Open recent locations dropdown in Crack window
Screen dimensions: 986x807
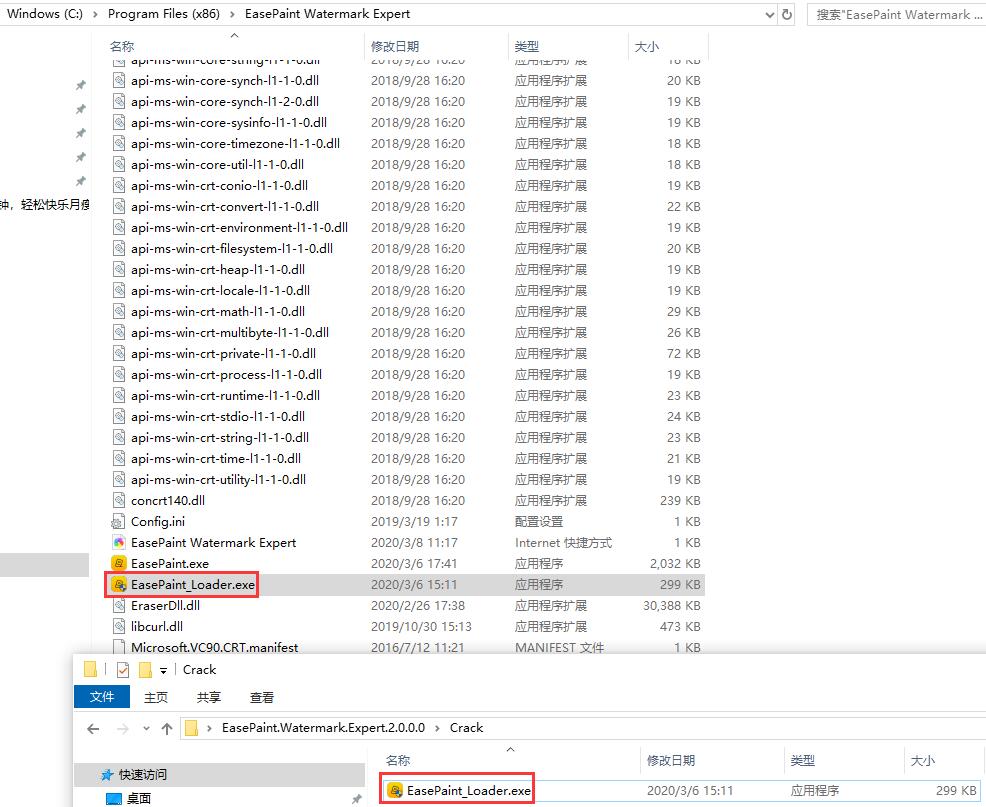tap(146, 728)
